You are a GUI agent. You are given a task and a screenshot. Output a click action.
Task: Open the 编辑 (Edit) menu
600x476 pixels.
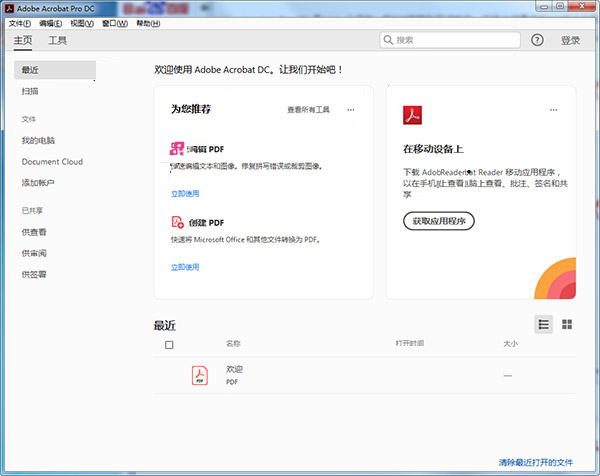point(51,24)
